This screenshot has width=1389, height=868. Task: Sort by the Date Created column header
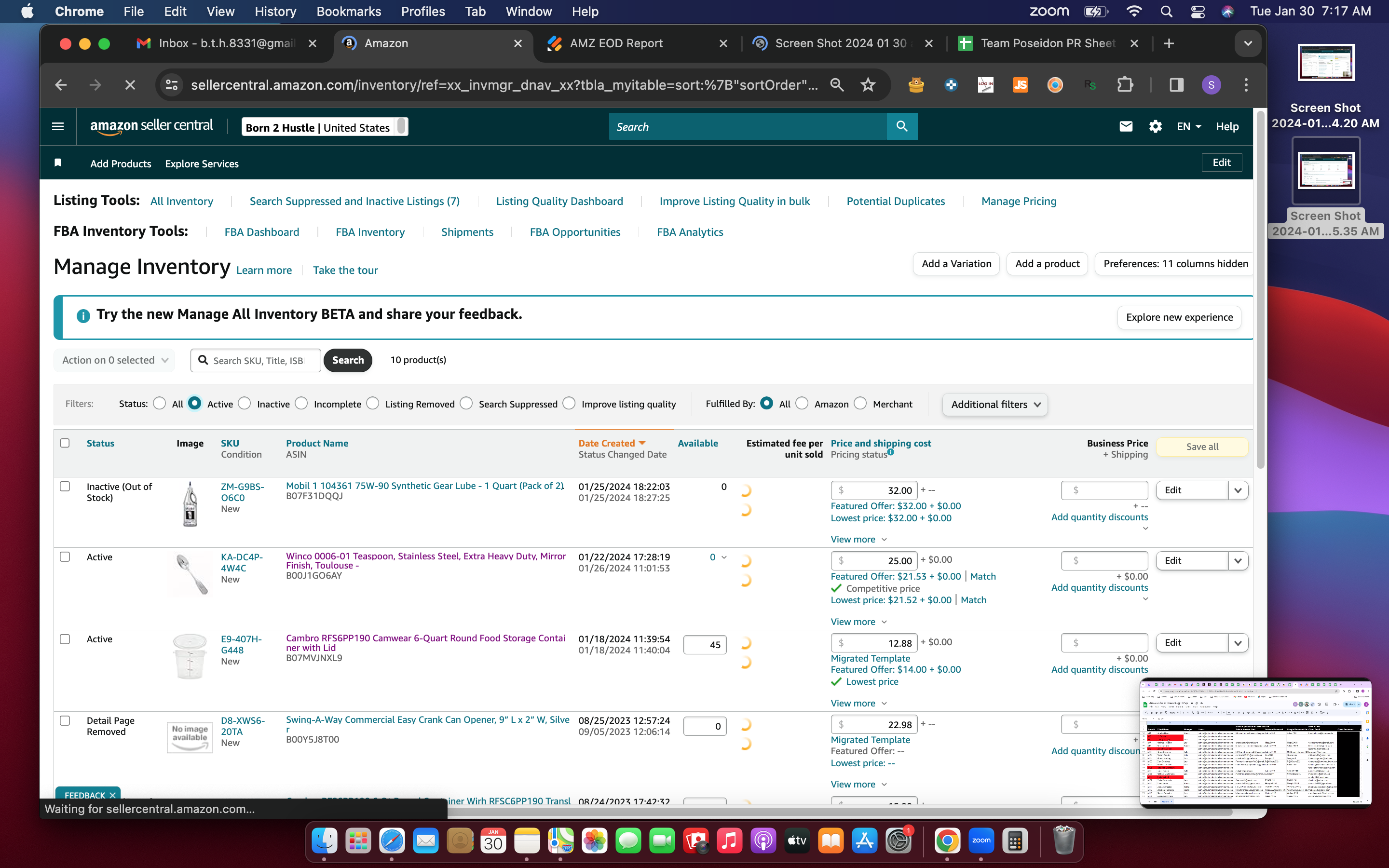pyautogui.click(x=612, y=443)
